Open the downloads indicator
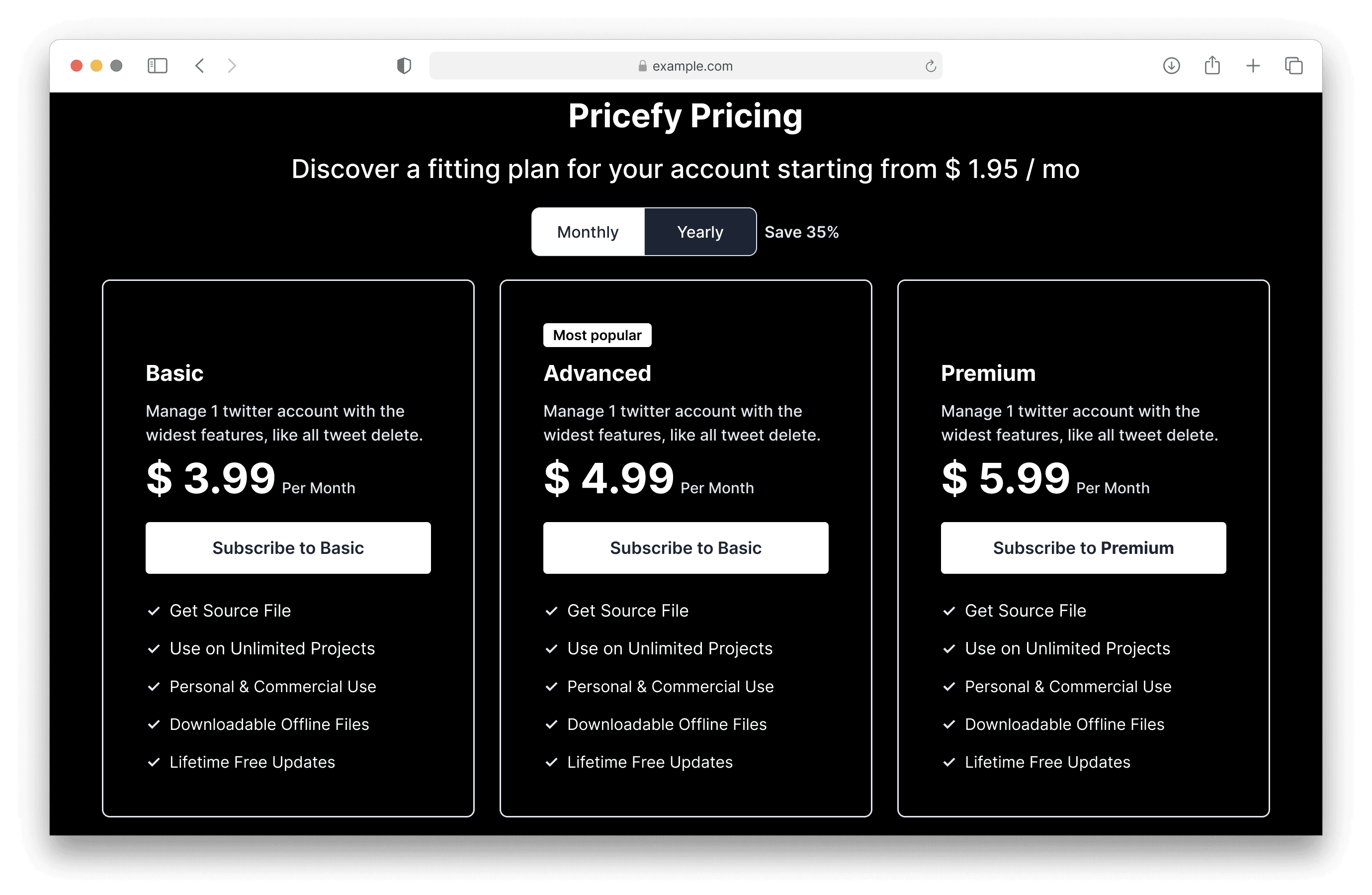 pos(1171,66)
